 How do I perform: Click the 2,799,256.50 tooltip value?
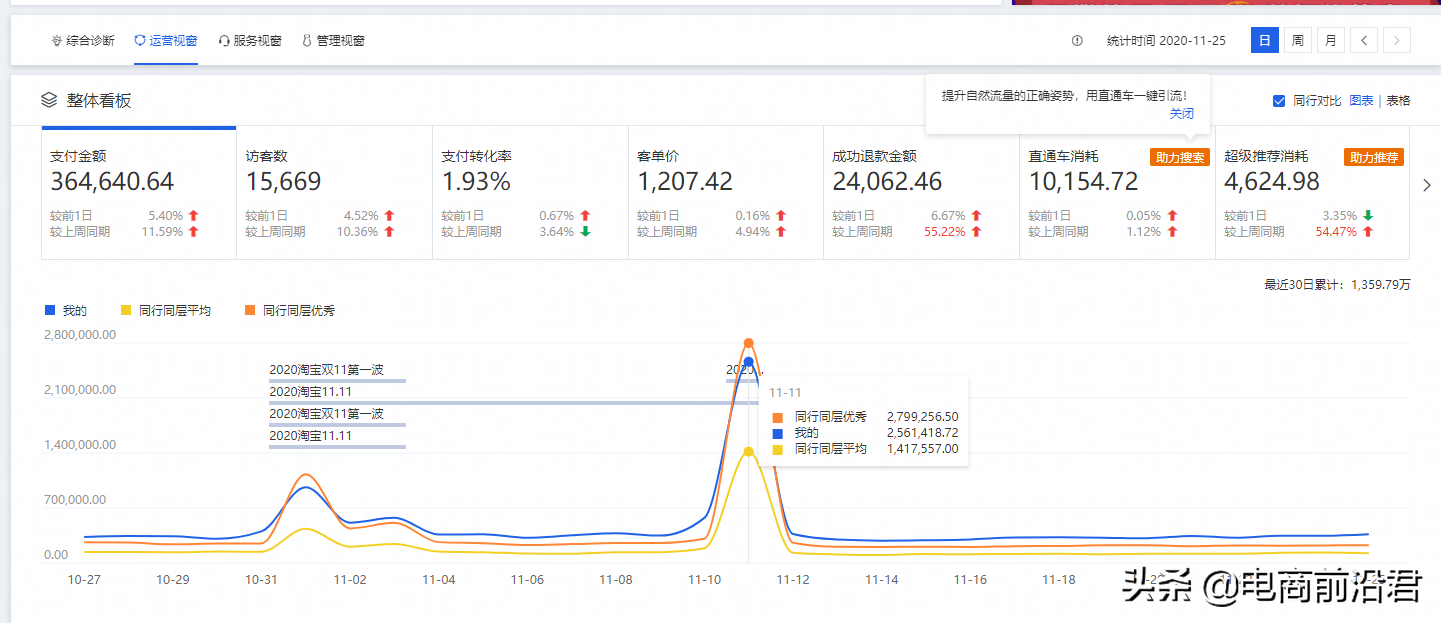922,417
